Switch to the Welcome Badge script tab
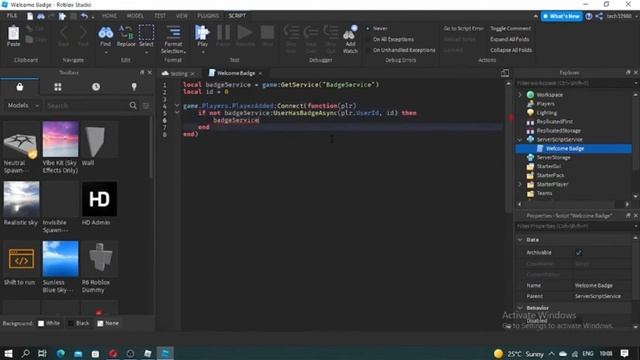 [x=236, y=73]
